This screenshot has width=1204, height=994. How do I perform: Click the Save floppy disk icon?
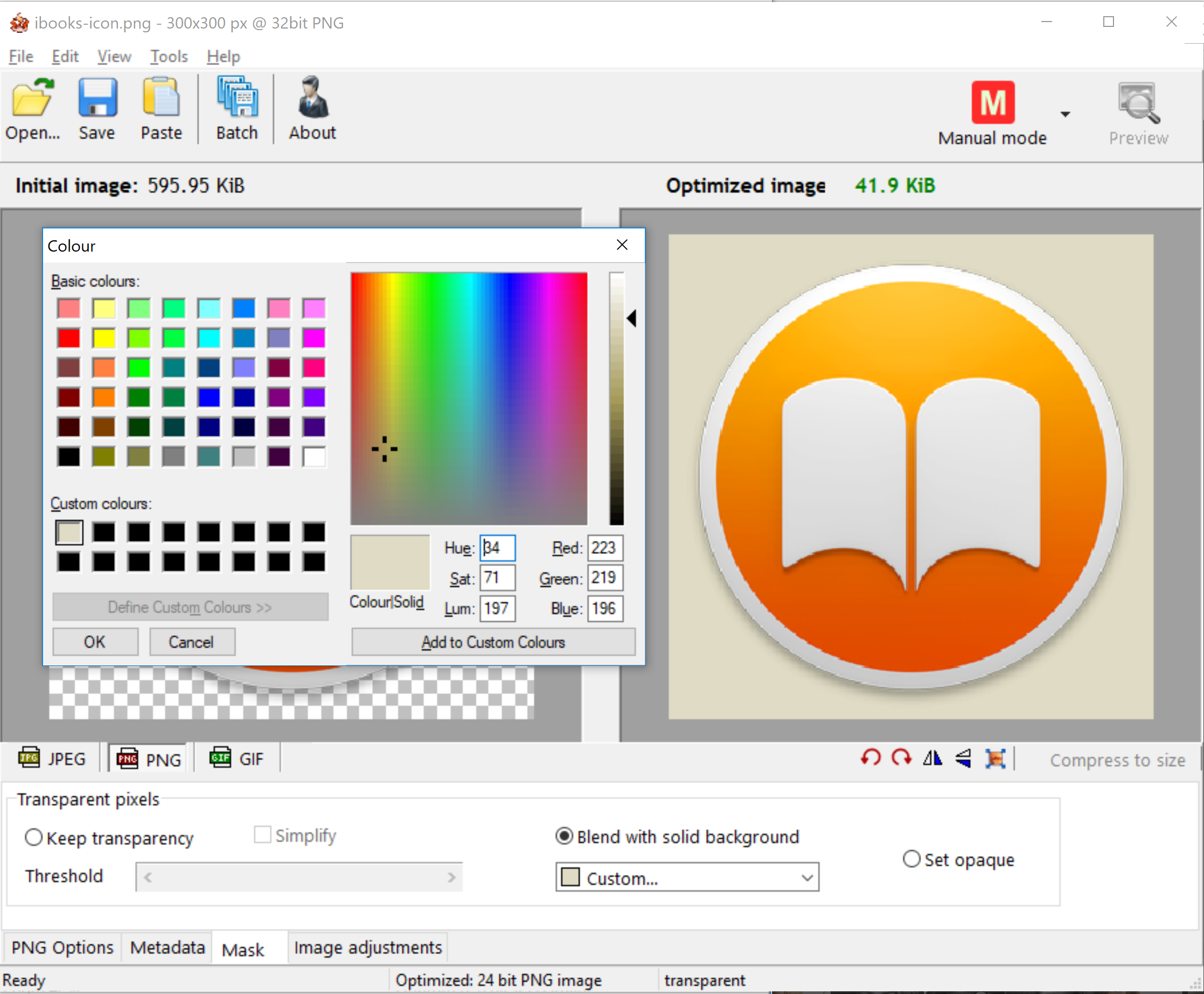tap(97, 99)
